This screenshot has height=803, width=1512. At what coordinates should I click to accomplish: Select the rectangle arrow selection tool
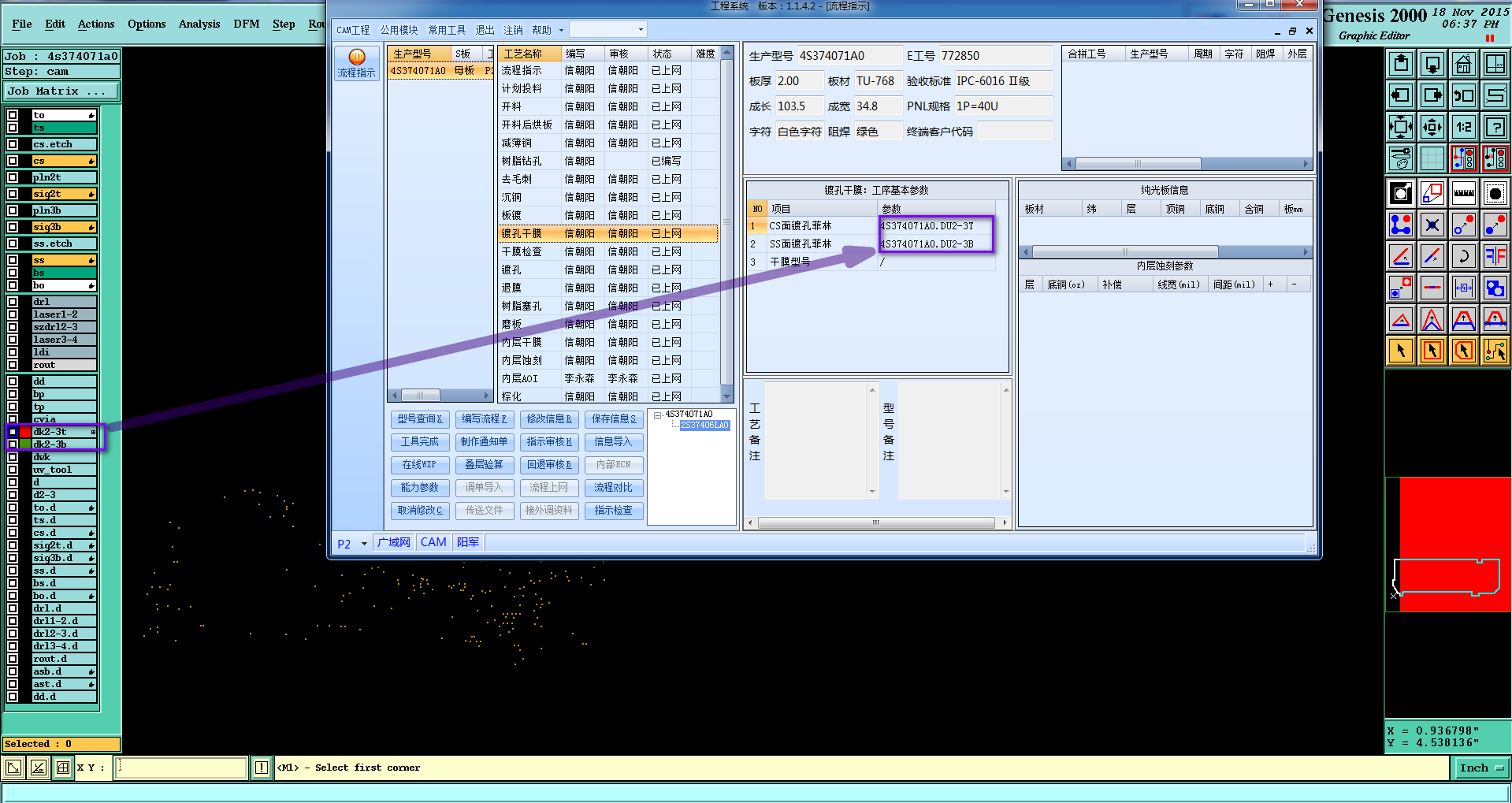[x=1432, y=351]
